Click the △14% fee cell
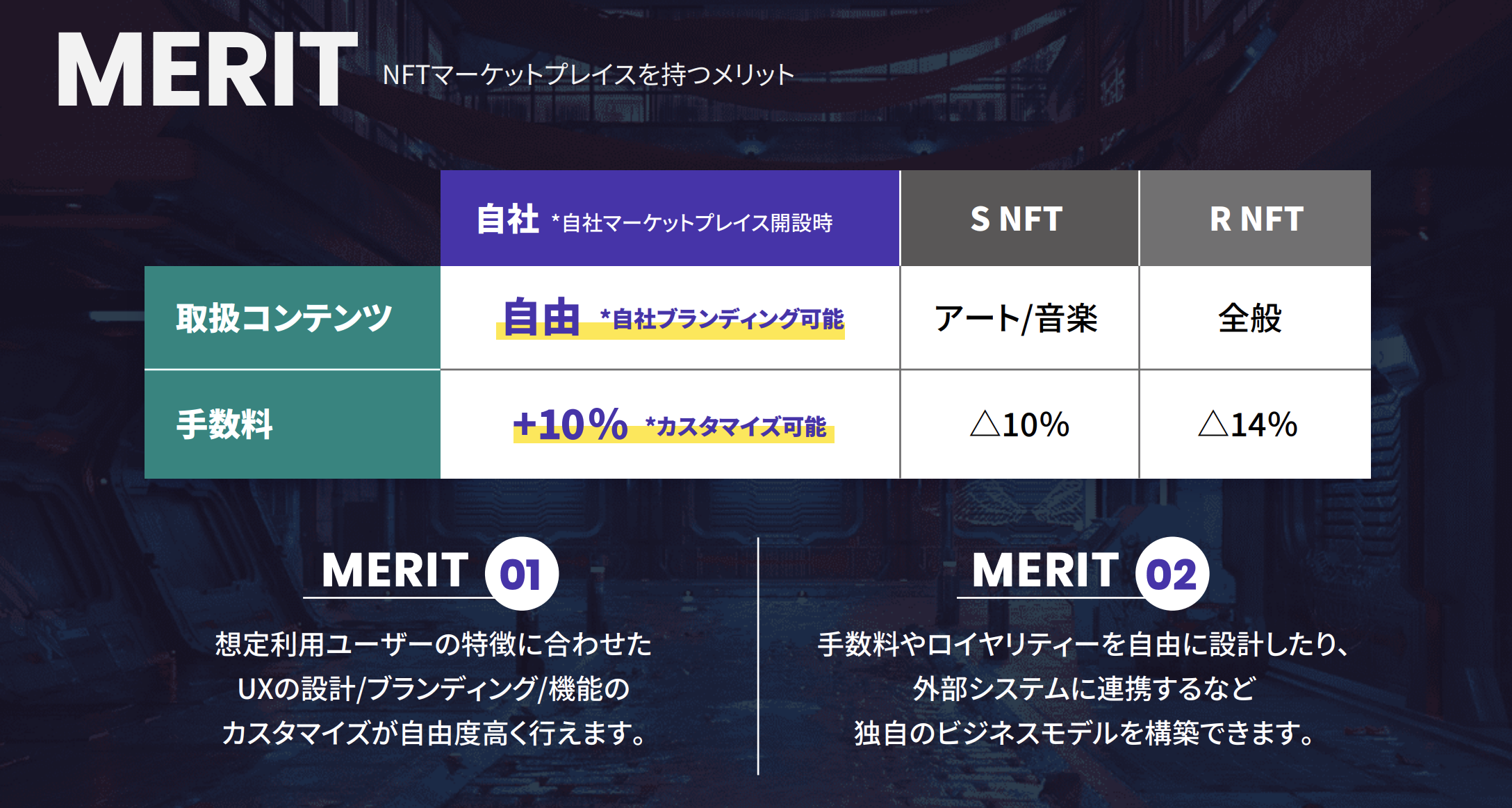This screenshot has height=808, width=1512. (x=1248, y=424)
